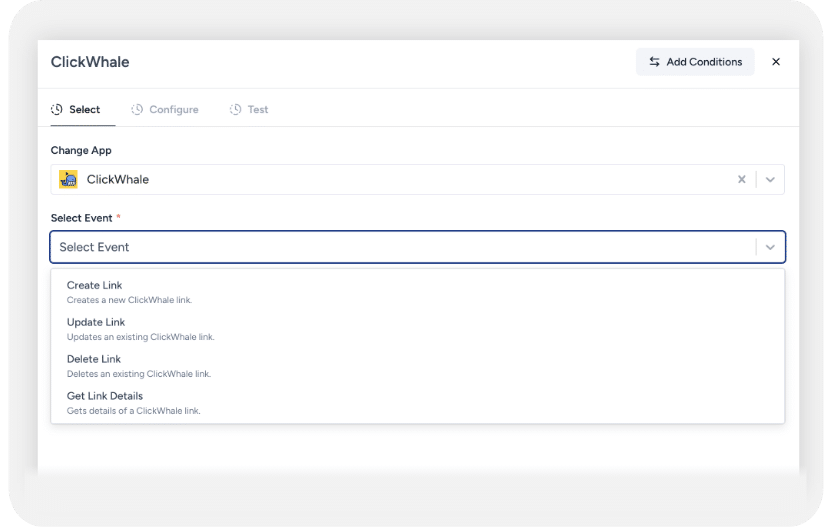Click the ClickWhale dialog title
Image resolution: width=837 pixels, height=529 pixels.
pyautogui.click(x=90, y=62)
